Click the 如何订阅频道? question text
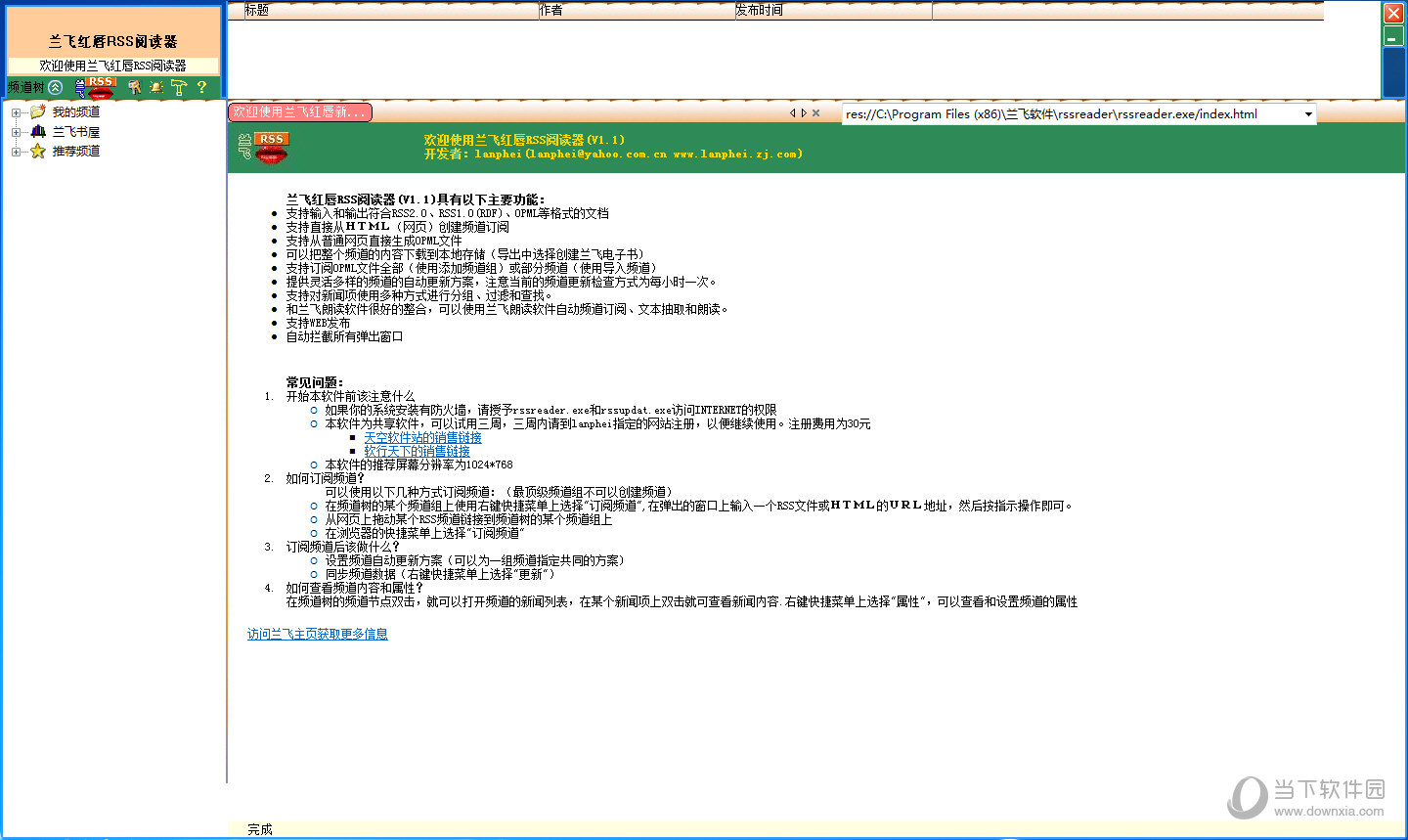1408x840 pixels. (x=325, y=478)
